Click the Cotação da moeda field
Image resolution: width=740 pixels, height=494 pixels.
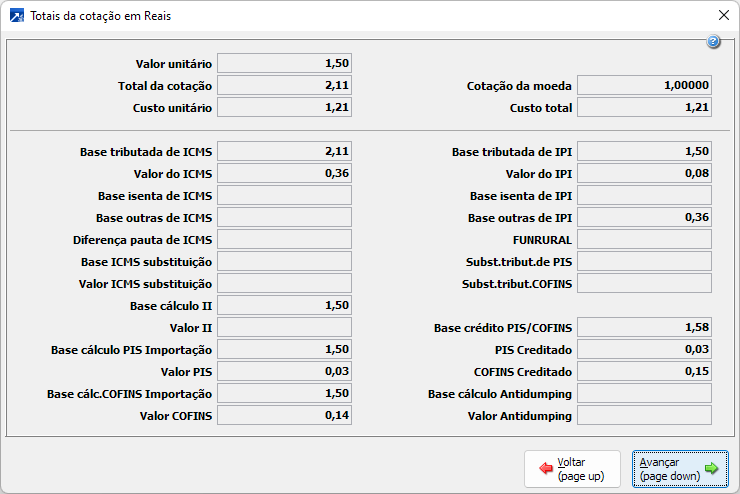click(644, 85)
